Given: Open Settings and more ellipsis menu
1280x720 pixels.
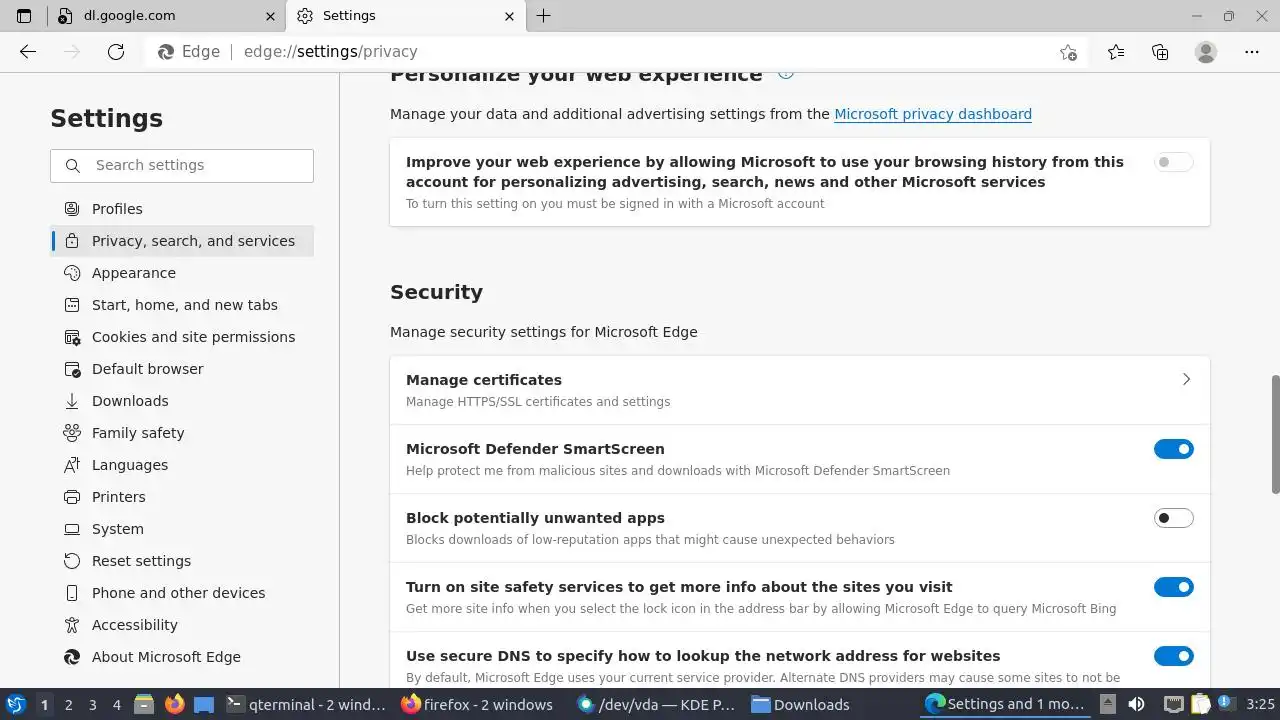Looking at the screenshot, I should (x=1252, y=52).
